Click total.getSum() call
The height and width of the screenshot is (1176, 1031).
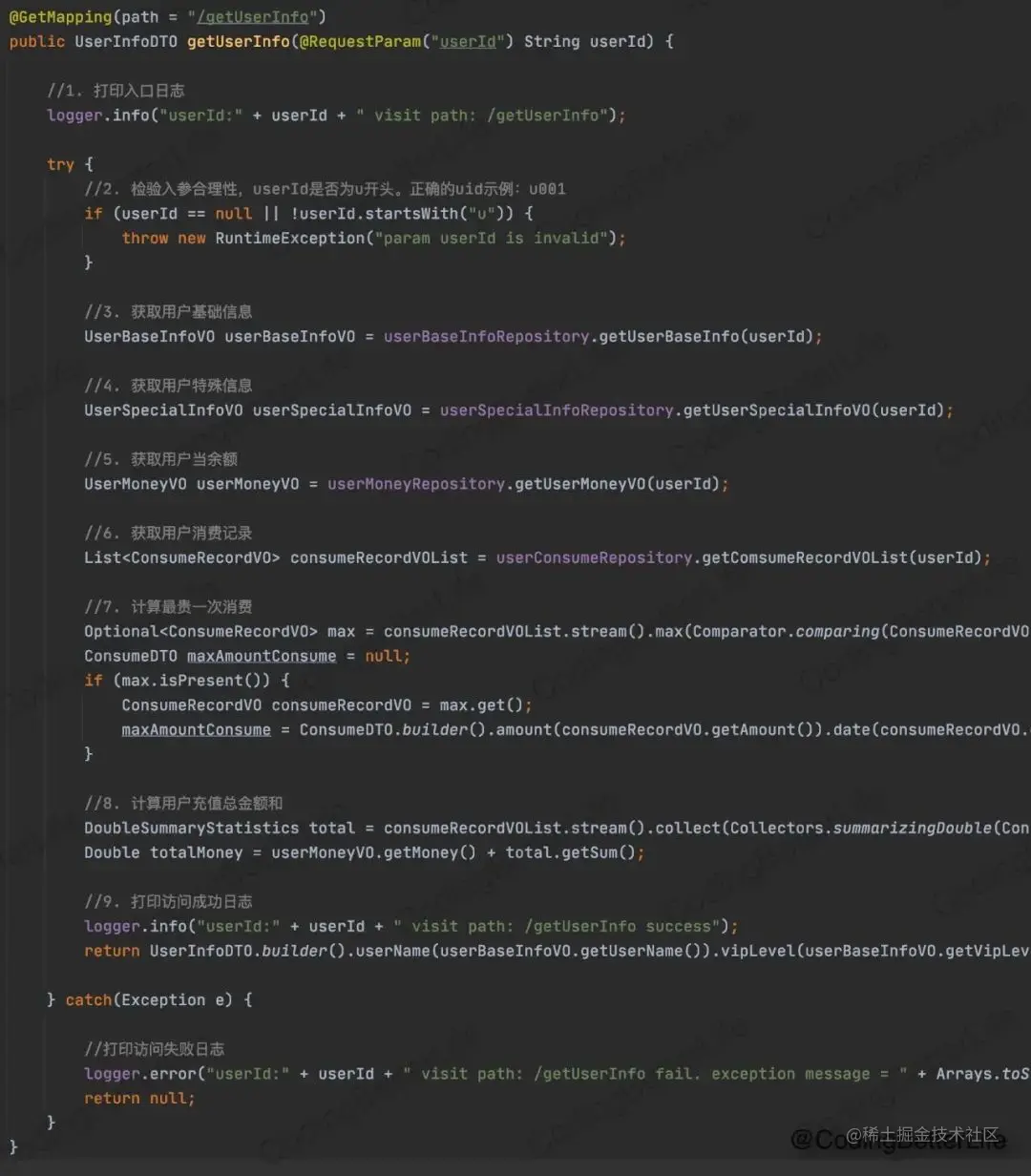570,852
